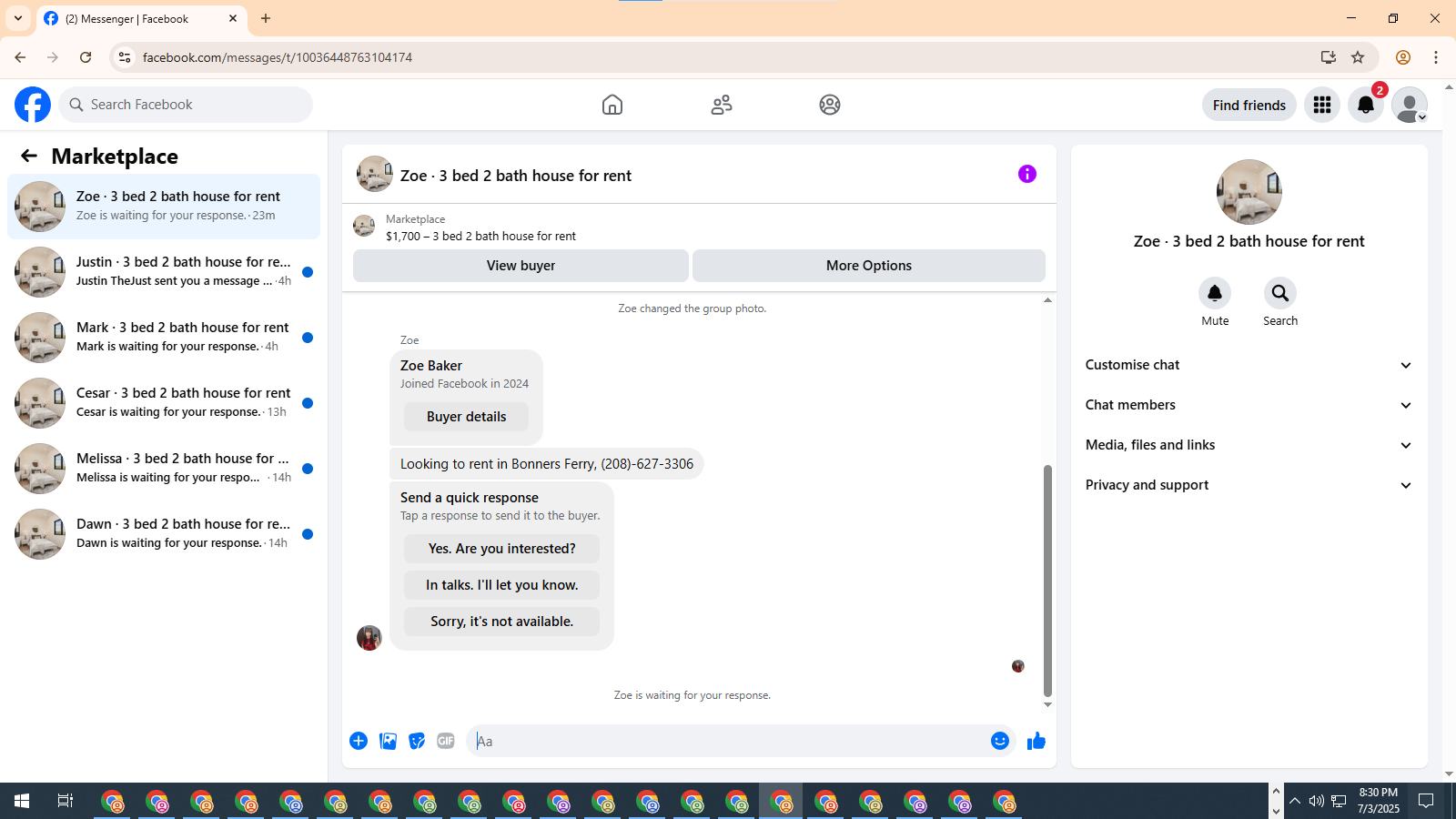1456x819 pixels.
Task: Open Chrome three-dot menu
Action: point(1436,57)
